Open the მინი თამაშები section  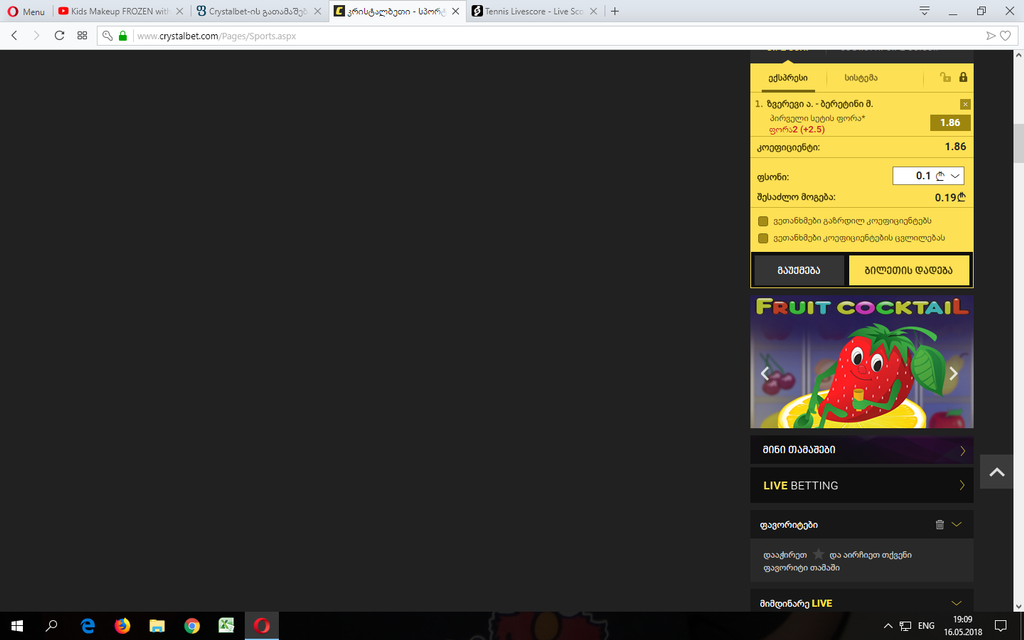coord(861,450)
